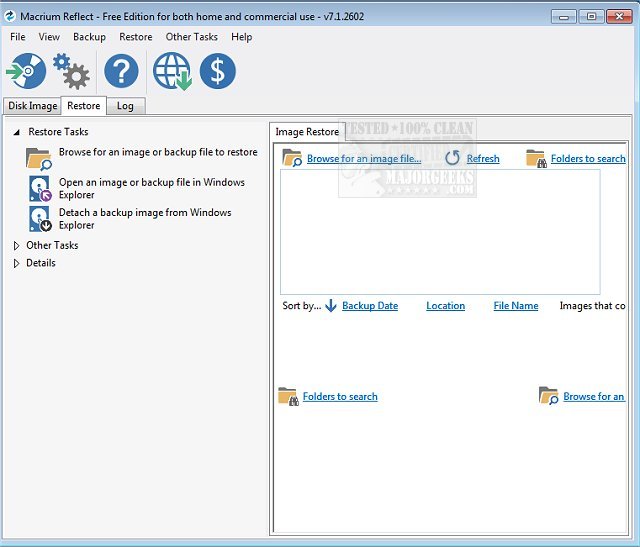Click the blue question mark help icon
The width and height of the screenshot is (640, 547).
(121, 71)
